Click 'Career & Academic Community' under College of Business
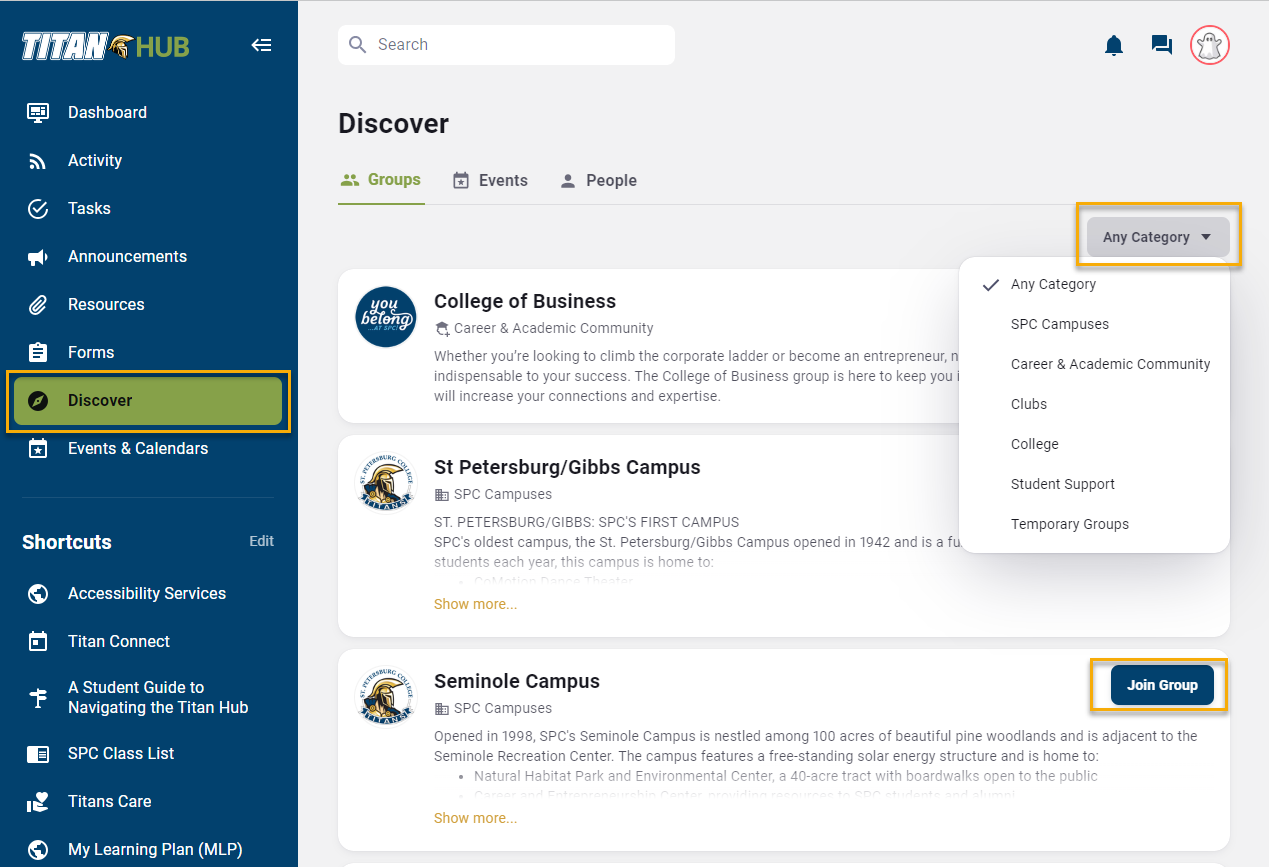 pyautogui.click(x=553, y=328)
